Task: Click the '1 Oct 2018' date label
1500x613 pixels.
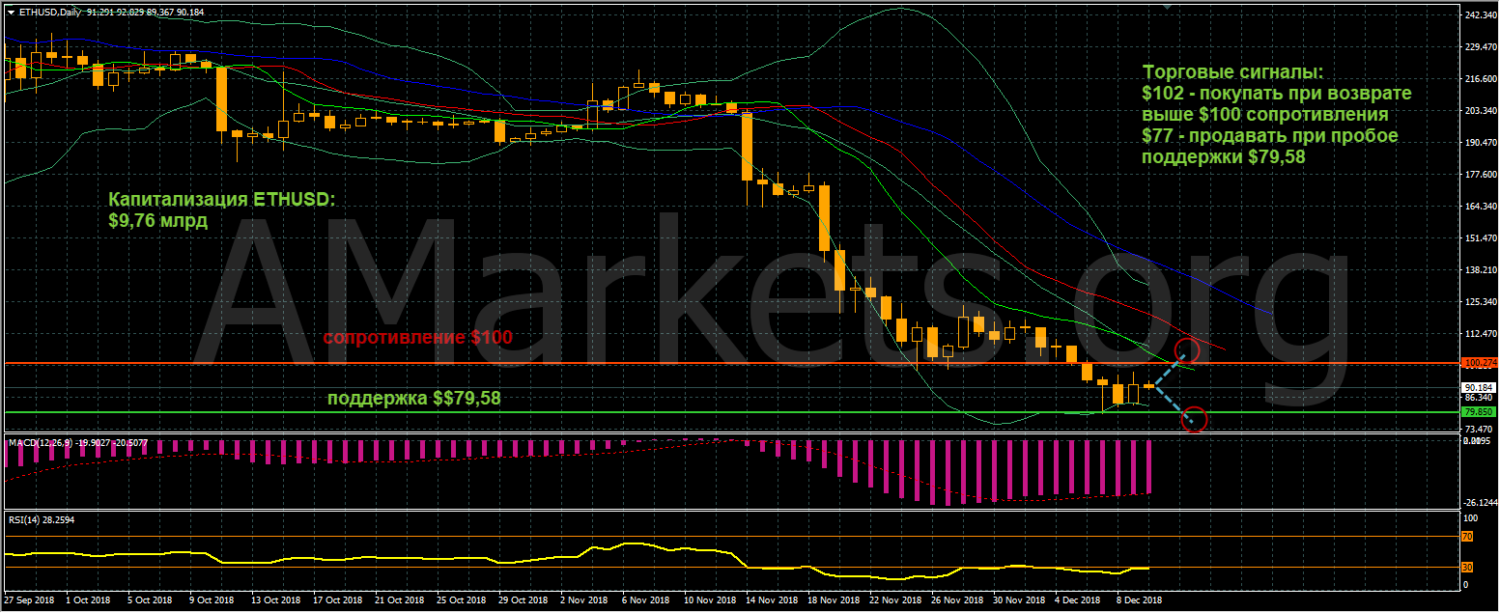Action: (88, 601)
